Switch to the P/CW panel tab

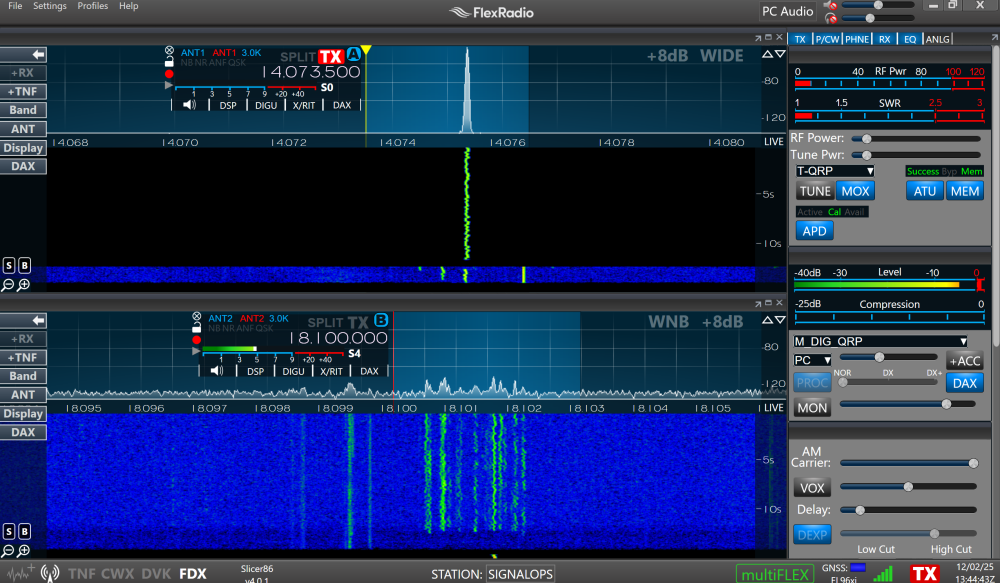[827, 39]
